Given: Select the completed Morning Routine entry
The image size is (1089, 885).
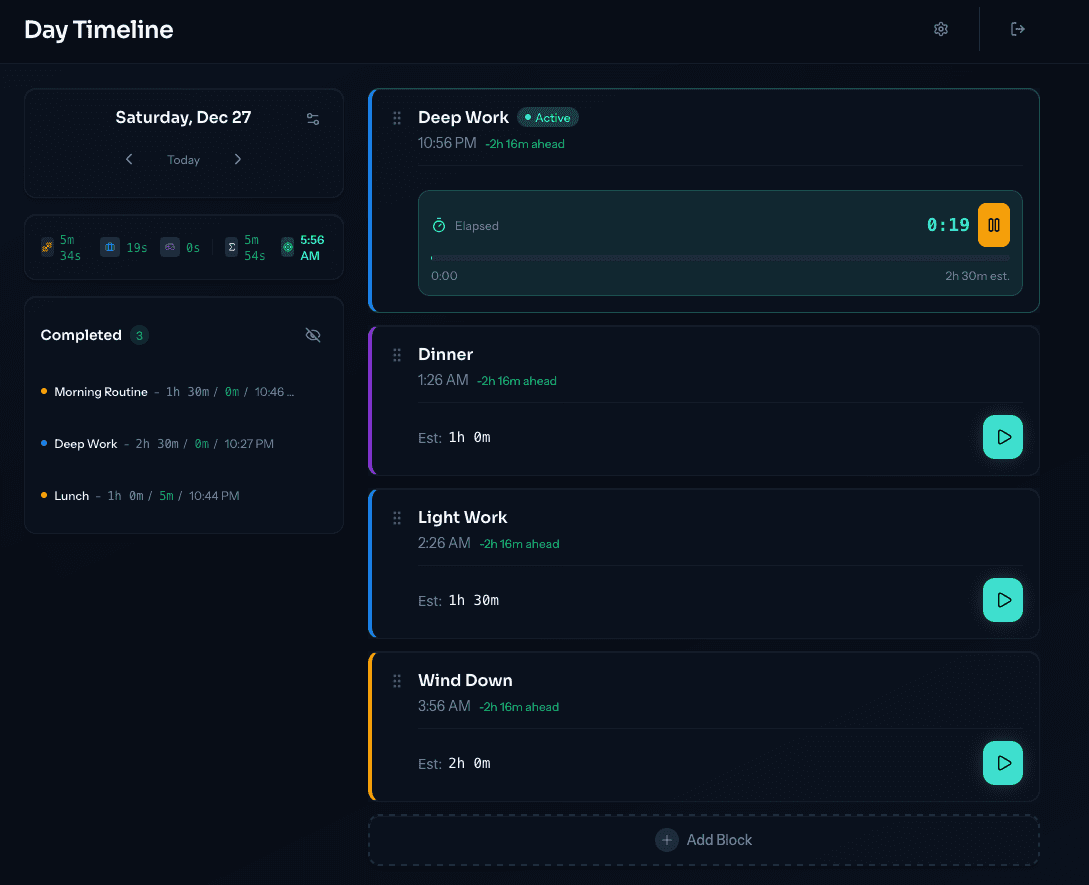Looking at the screenshot, I should [101, 392].
